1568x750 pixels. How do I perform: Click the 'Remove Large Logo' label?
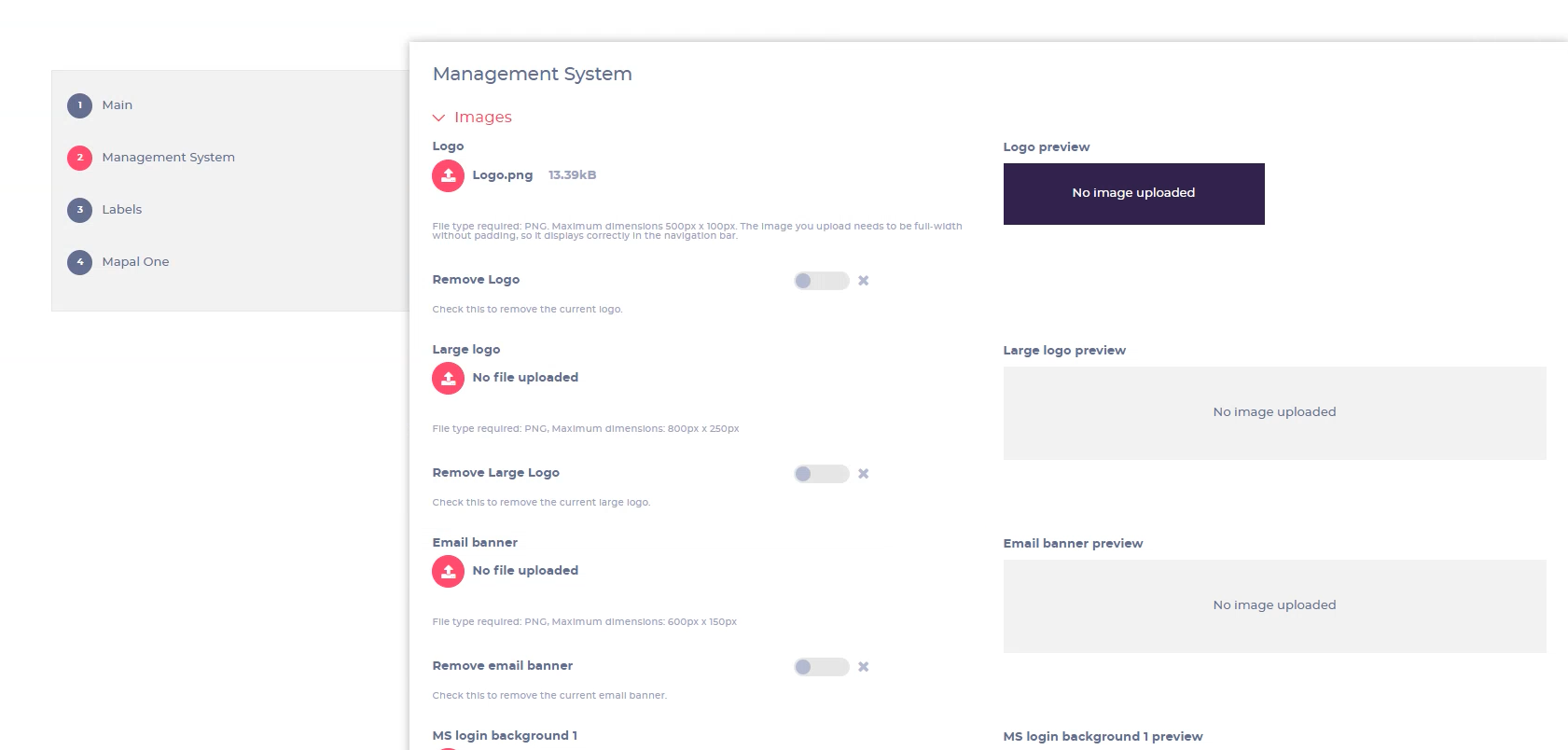coord(496,473)
